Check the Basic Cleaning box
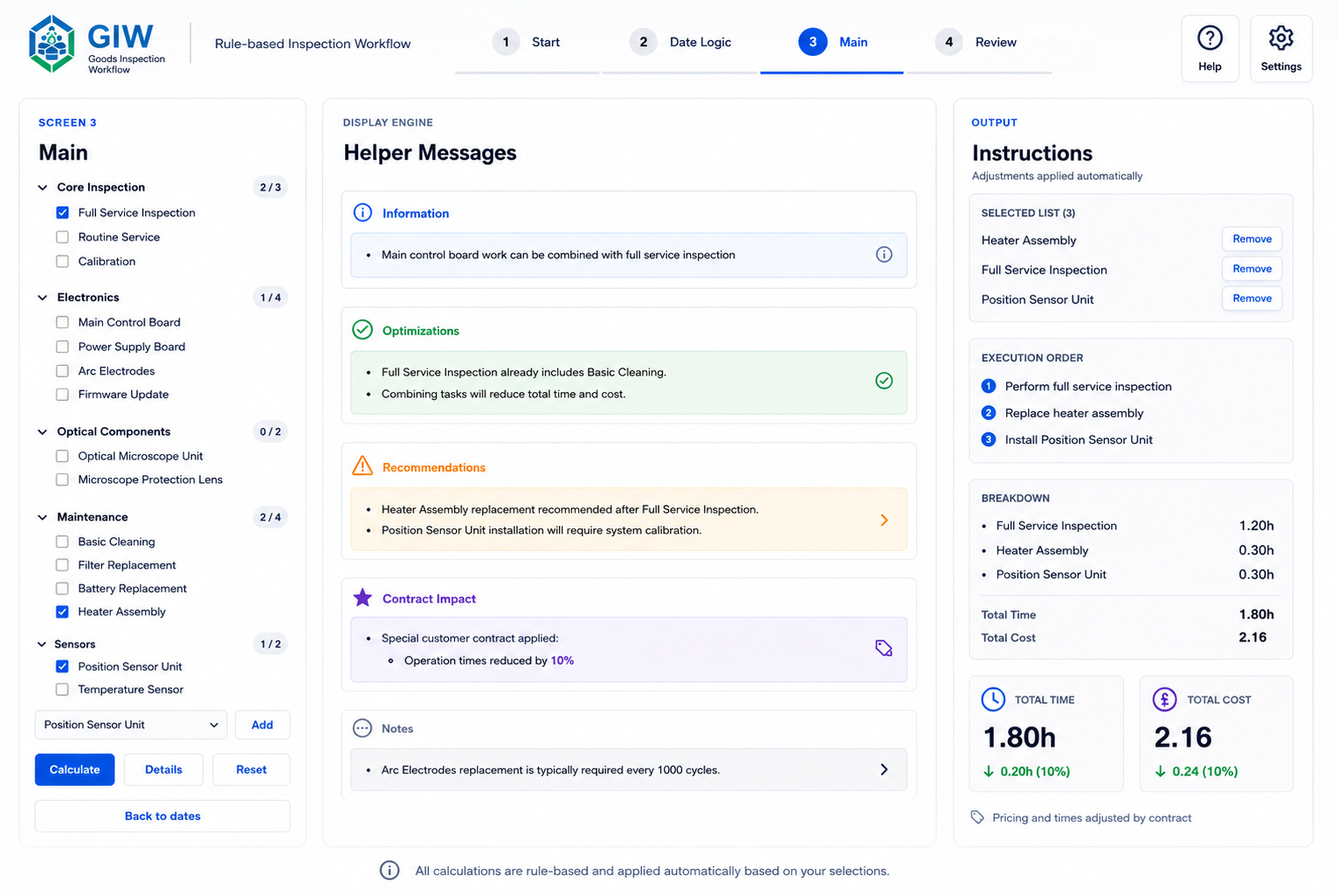 pyautogui.click(x=62, y=541)
